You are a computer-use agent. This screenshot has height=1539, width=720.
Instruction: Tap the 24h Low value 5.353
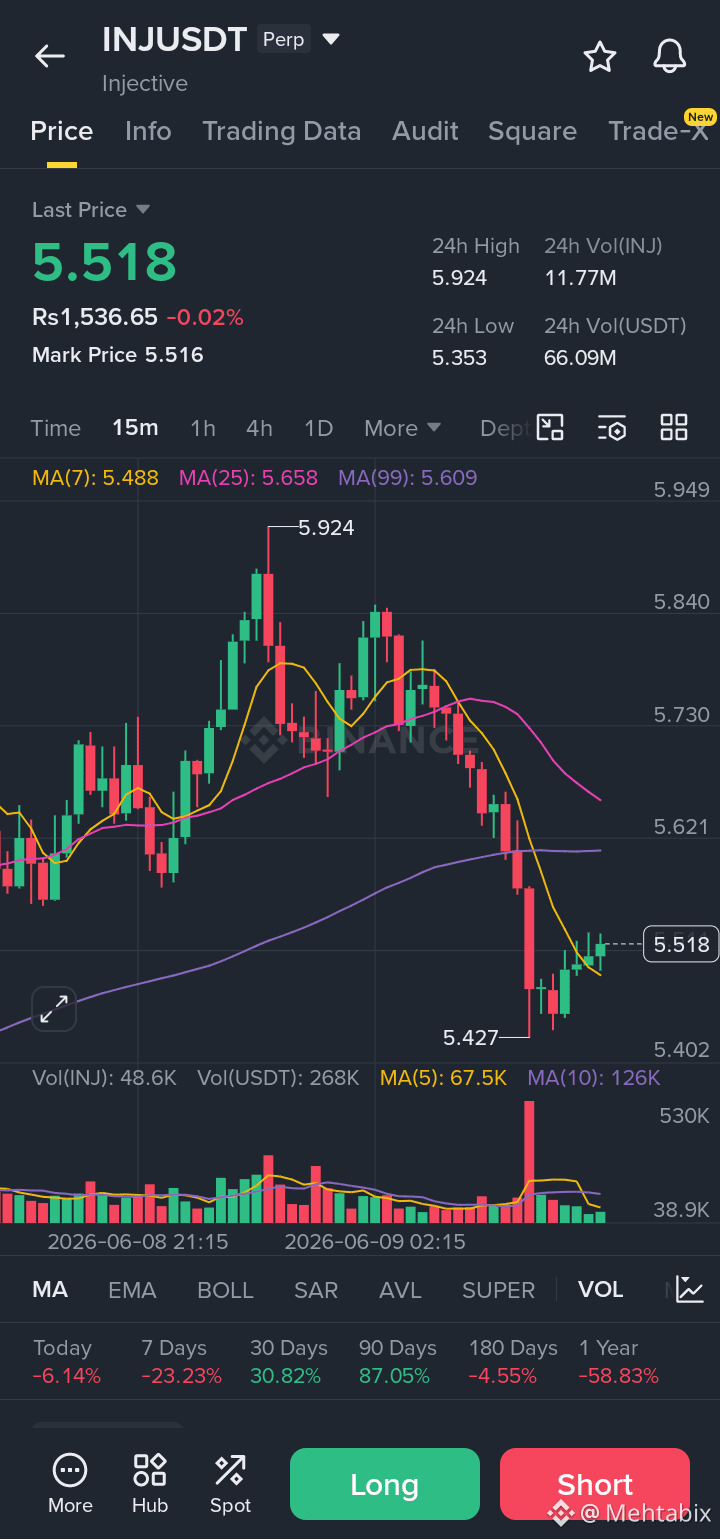[460, 358]
